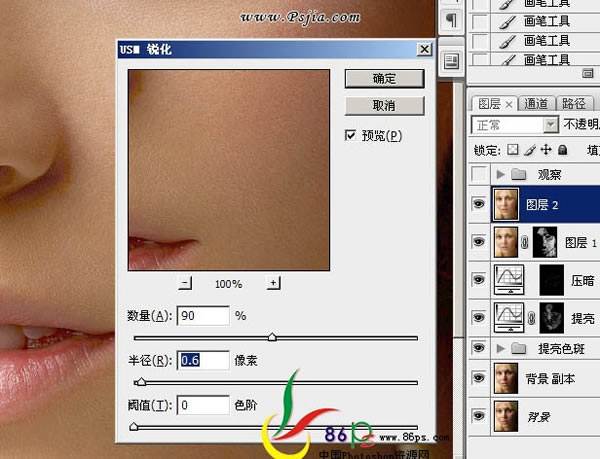Show the 观察 layer group
600x459 pixels.
coord(478,175)
